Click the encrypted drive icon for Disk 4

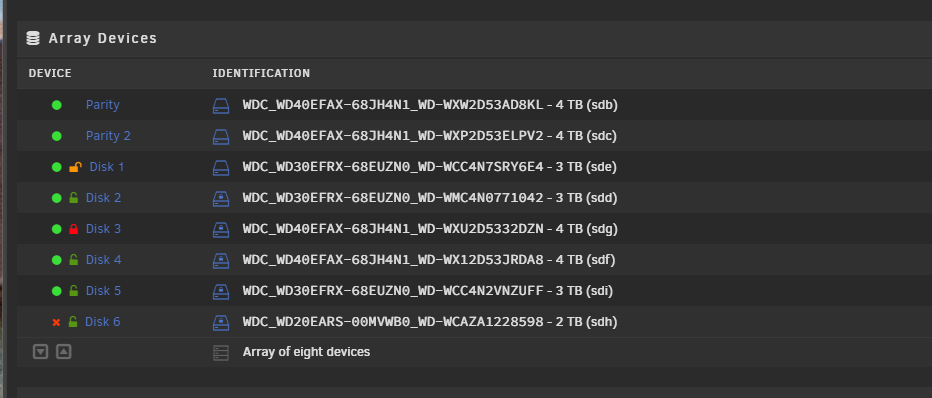[221, 260]
